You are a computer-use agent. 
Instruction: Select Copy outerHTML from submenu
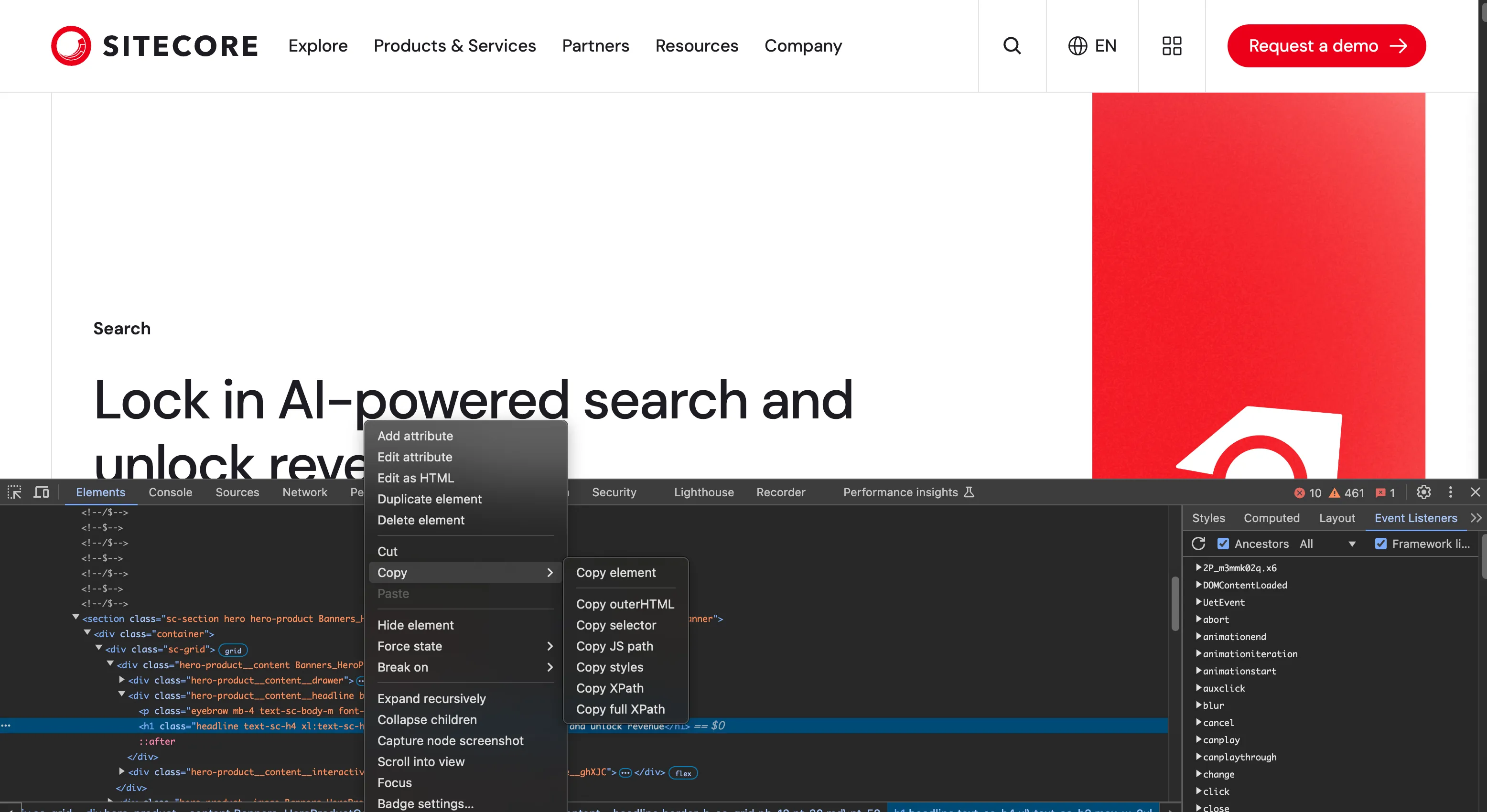pos(625,603)
